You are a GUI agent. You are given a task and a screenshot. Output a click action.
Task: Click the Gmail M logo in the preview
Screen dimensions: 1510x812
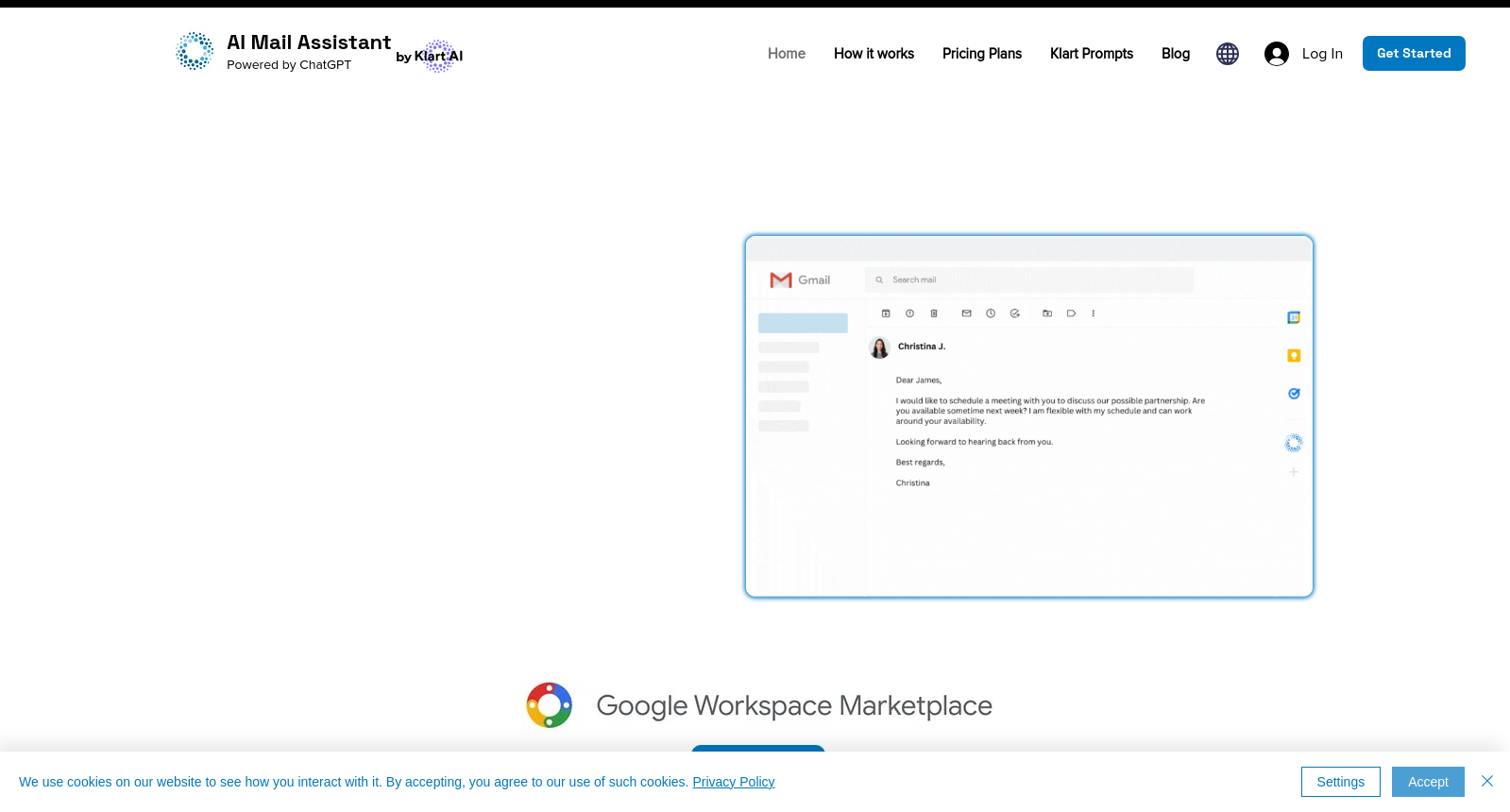(781, 279)
